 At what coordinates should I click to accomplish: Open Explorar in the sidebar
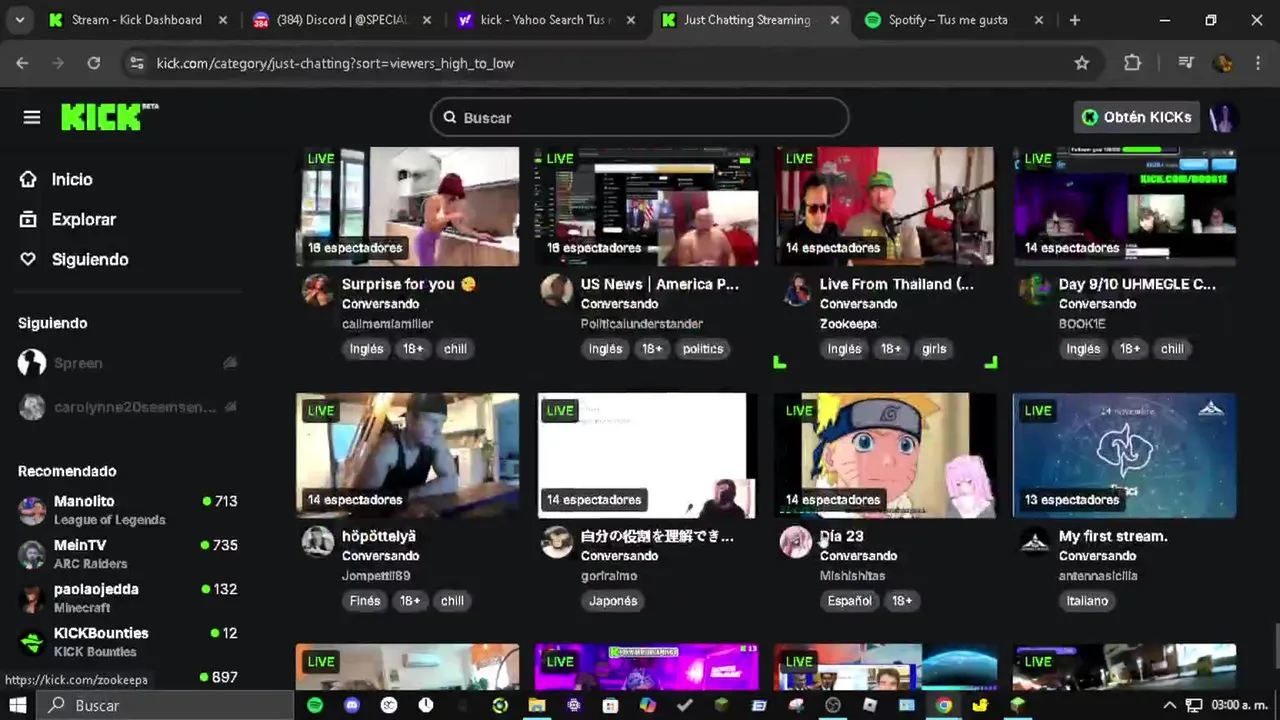[84, 219]
